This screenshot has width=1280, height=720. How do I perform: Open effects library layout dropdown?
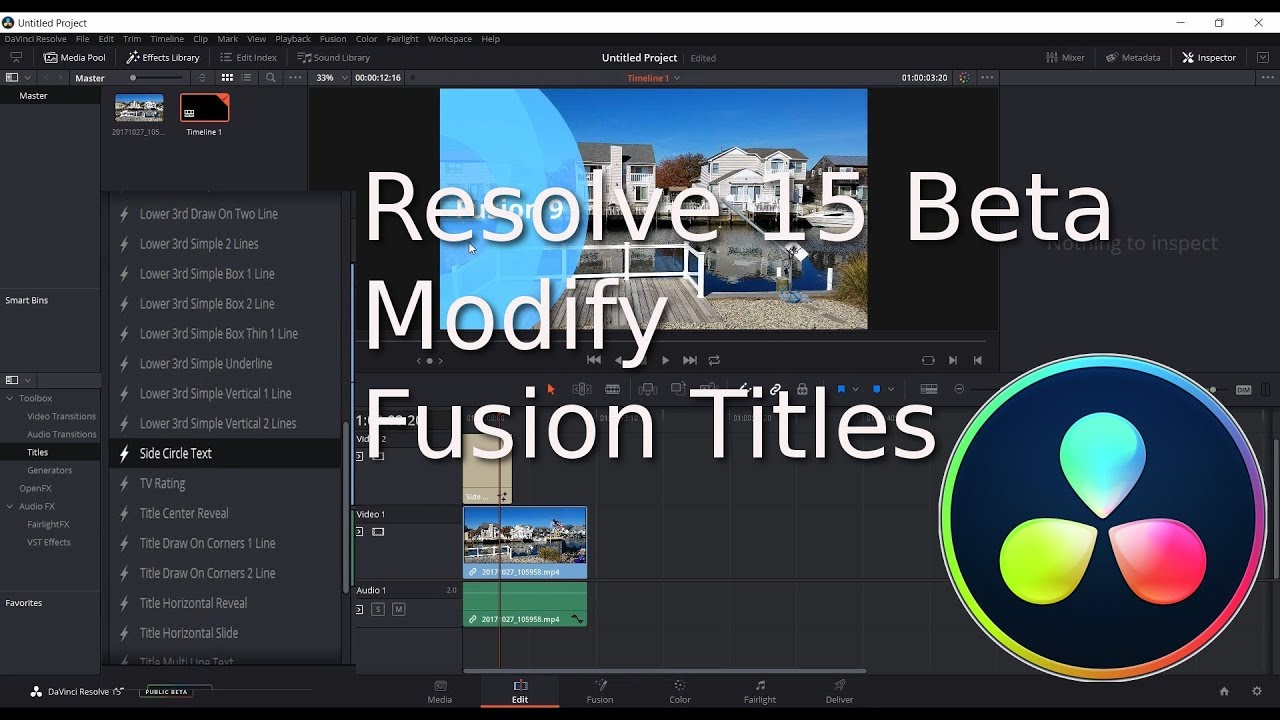(19, 380)
